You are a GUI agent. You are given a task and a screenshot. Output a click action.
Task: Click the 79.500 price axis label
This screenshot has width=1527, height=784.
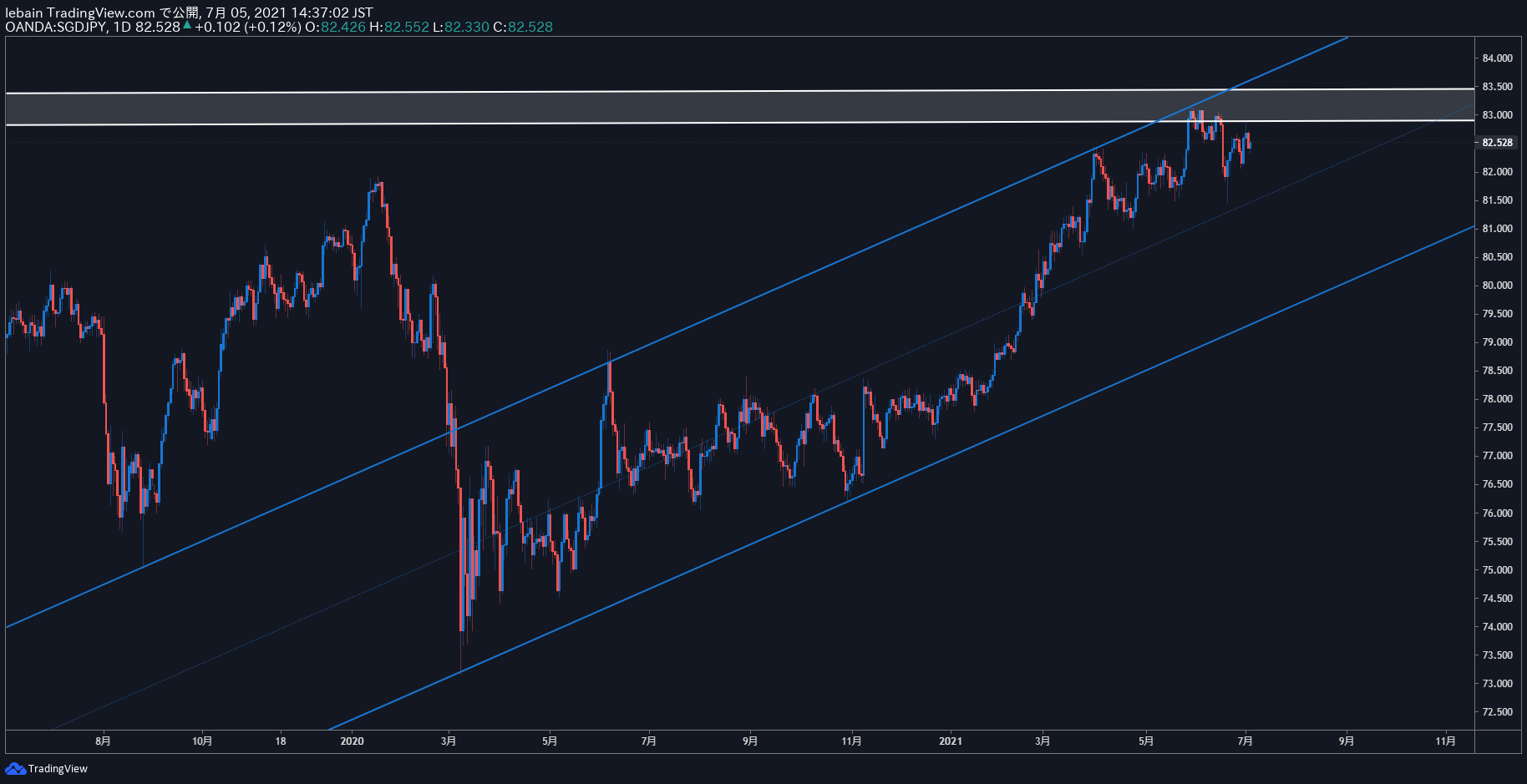pyautogui.click(x=1498, y=314)
